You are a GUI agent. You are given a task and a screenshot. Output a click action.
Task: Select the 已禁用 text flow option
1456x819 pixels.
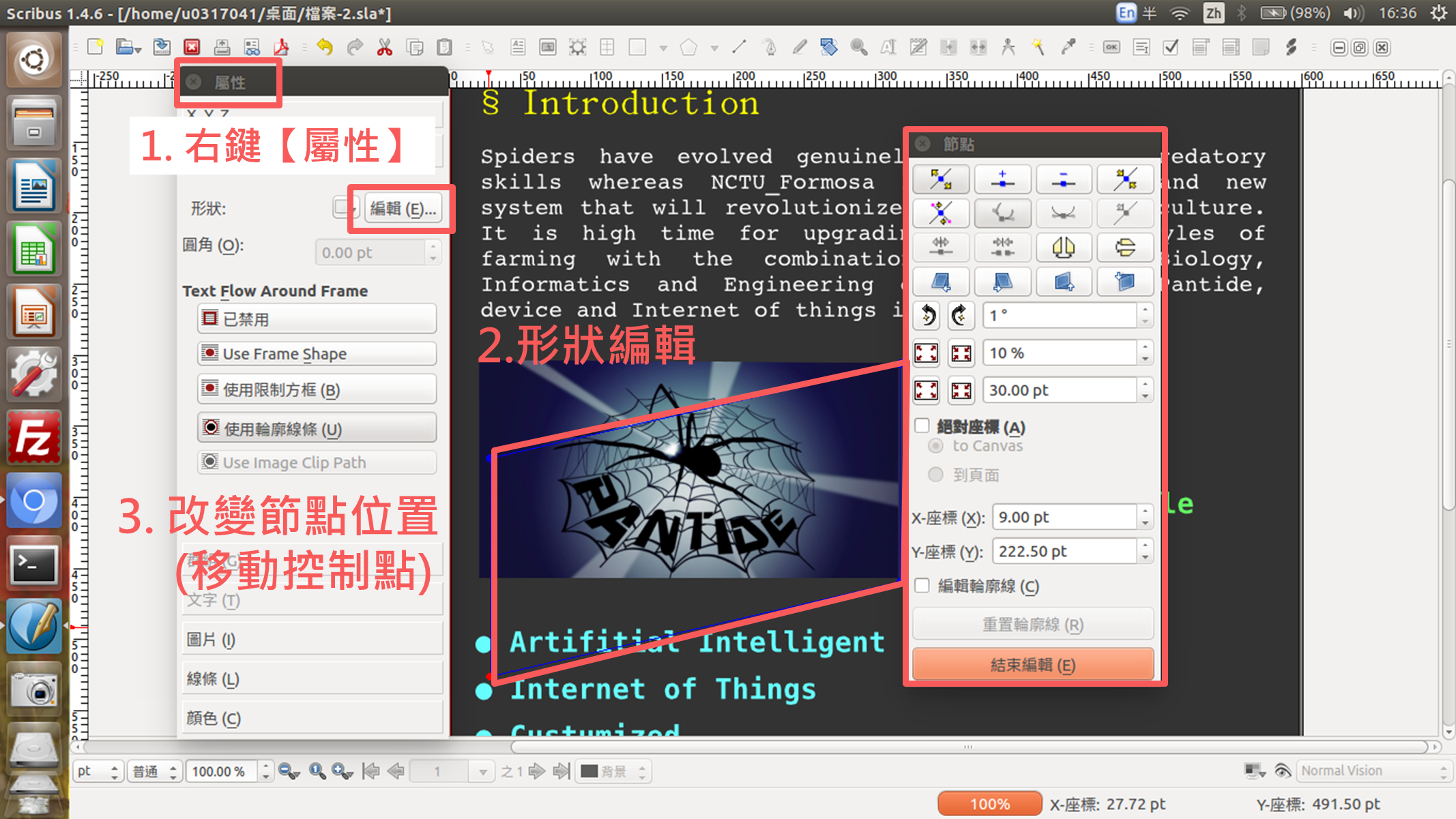coord(317,318)
